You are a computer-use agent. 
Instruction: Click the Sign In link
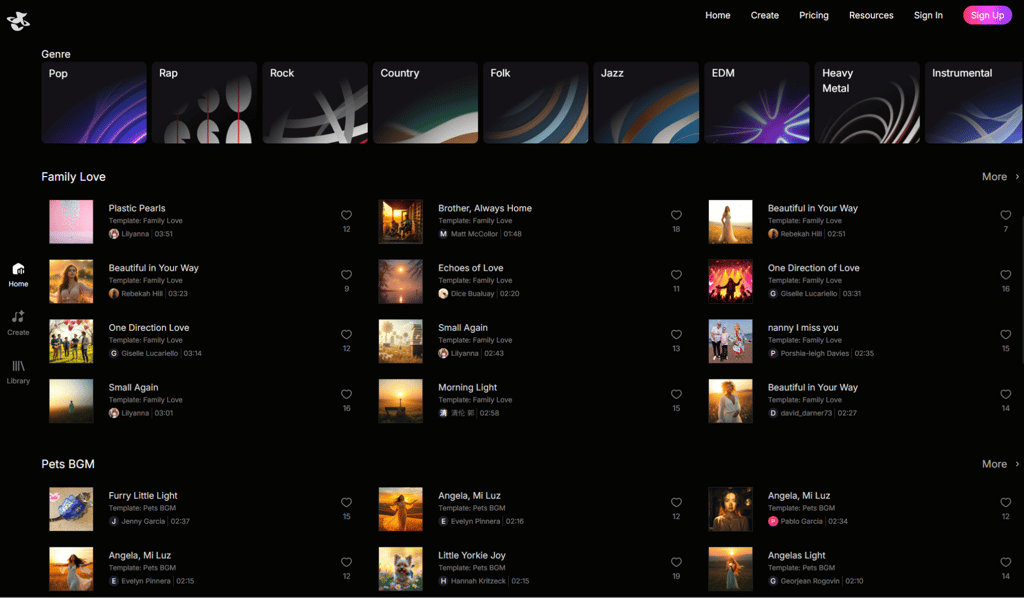[928, 15]
